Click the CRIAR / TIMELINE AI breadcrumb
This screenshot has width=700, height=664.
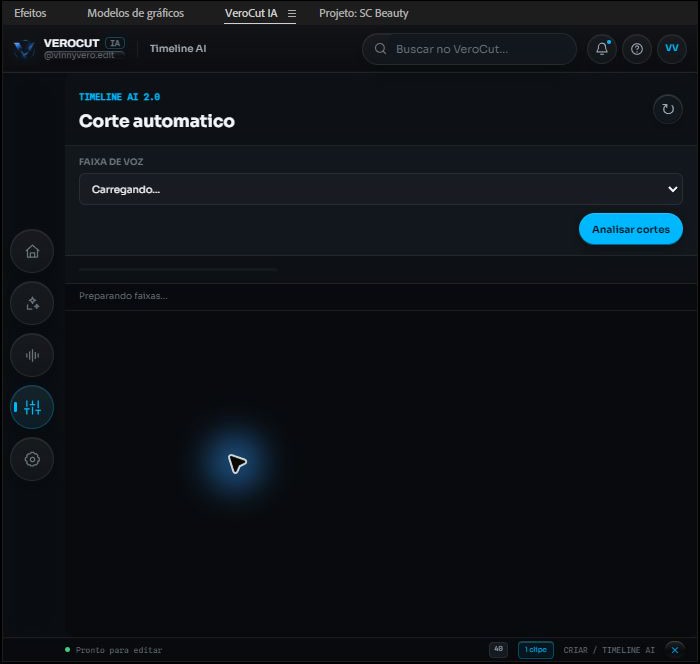click(x=609, y=650)
